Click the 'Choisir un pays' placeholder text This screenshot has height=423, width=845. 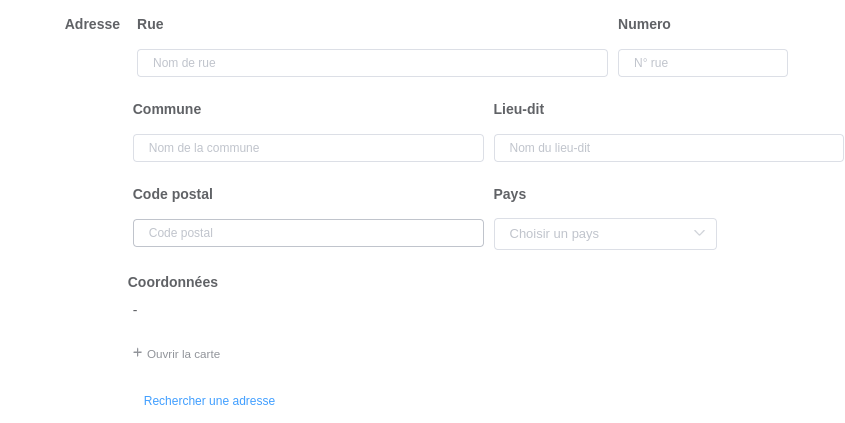coord(554,234)
